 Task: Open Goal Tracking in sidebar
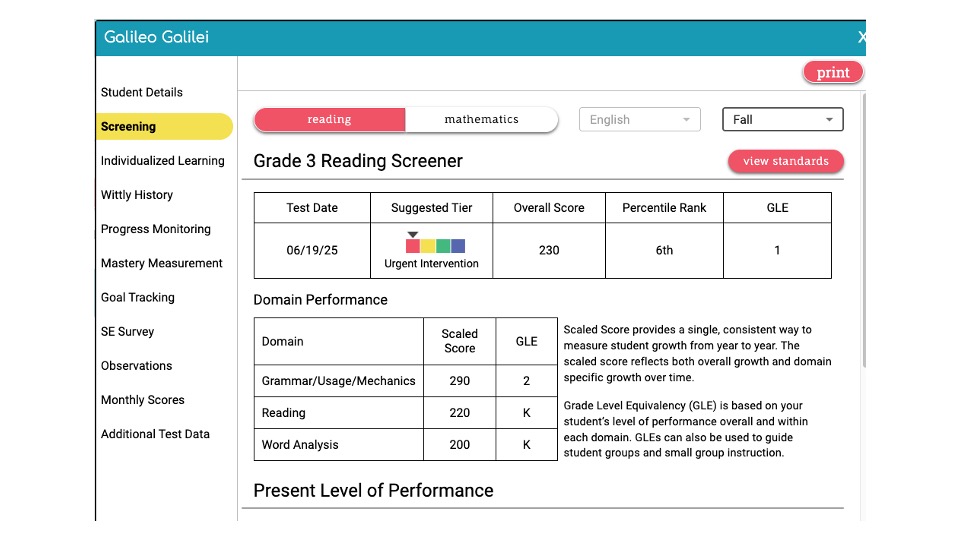coord(138,298)
